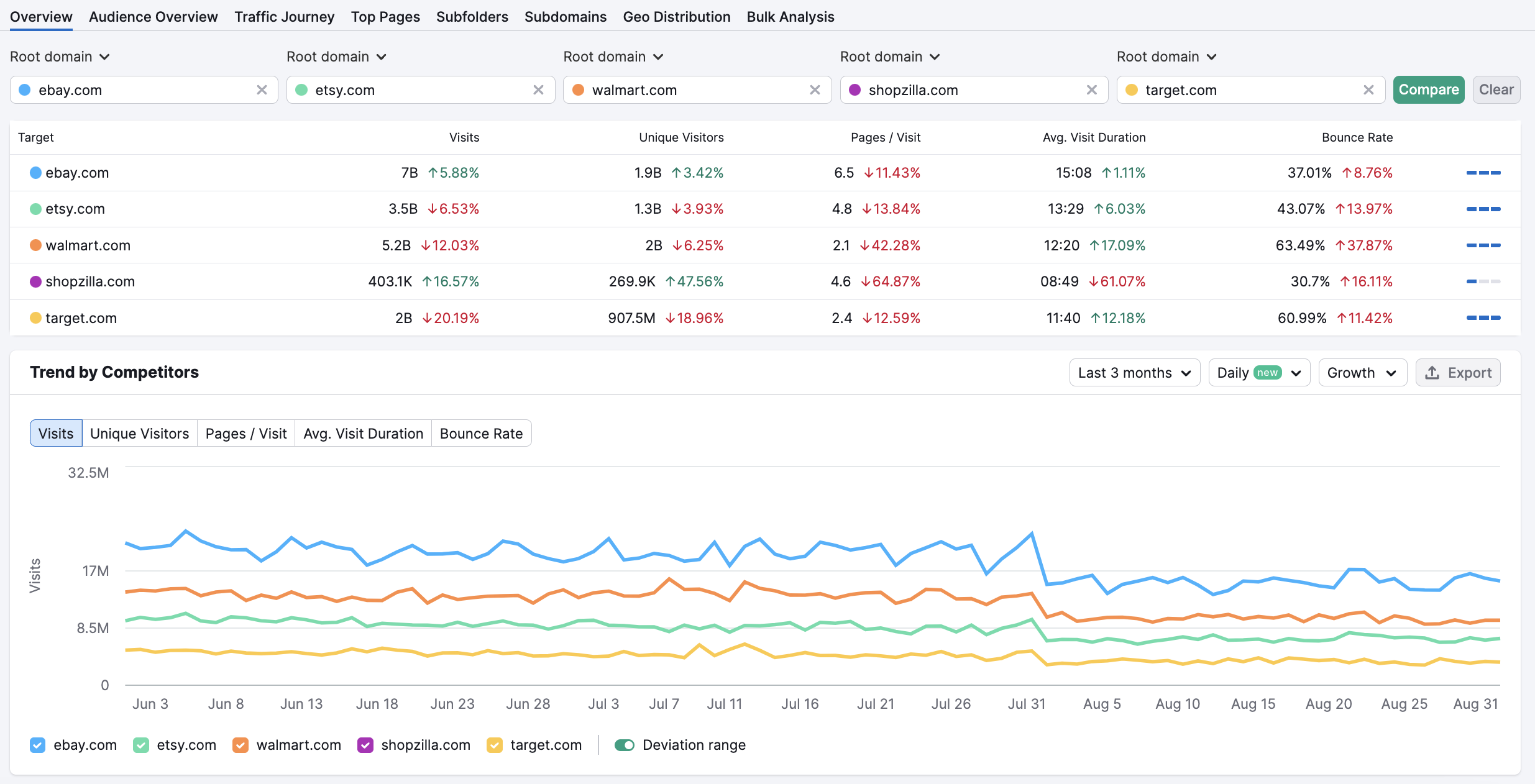Go to Traffic Journey tab
1535x784 pixels.
point(285,17)
